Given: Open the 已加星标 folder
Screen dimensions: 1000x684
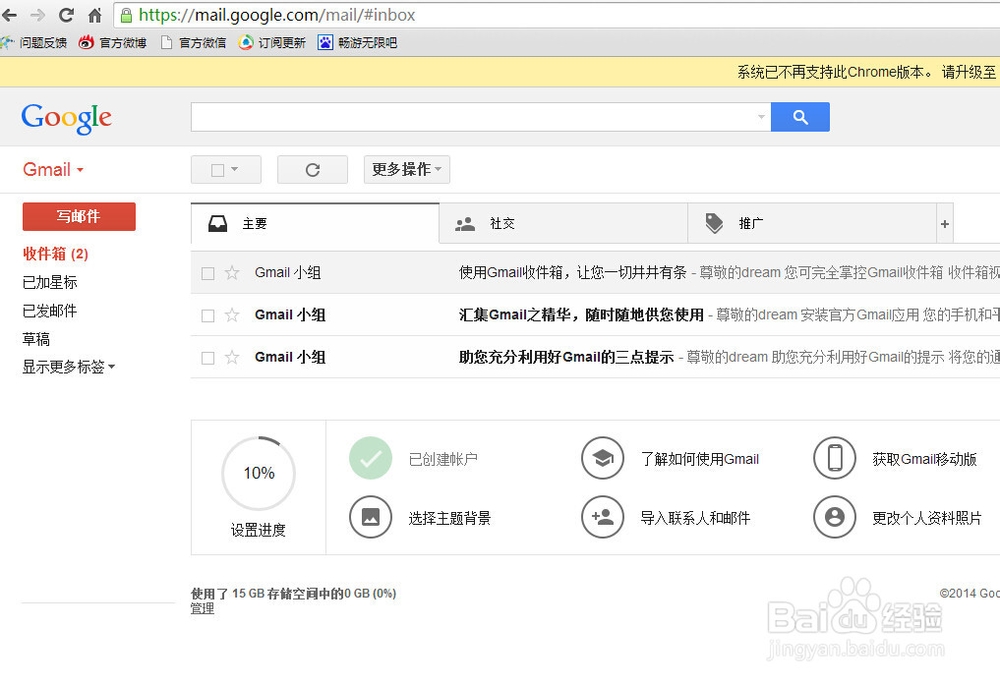Looking at the screenshot, I should point(50,282).
